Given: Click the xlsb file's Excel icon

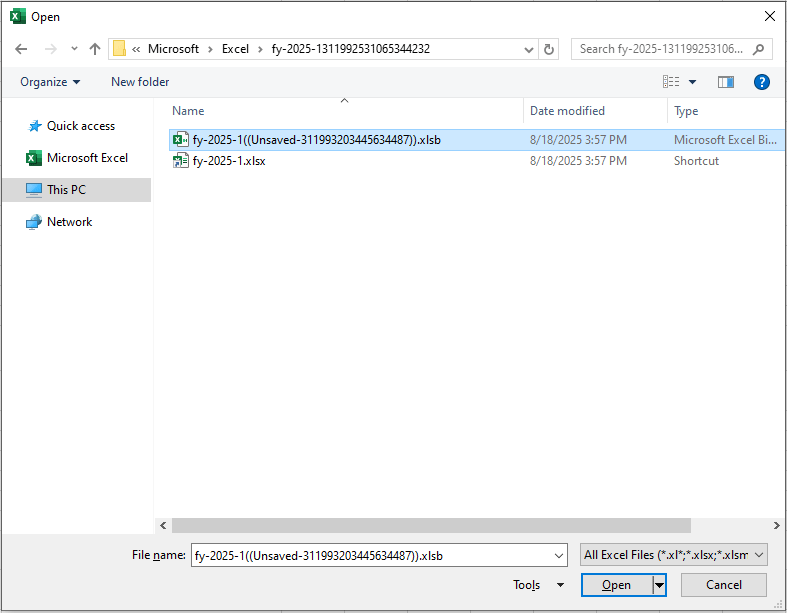Looking at the screenshot, I should [x=180, y=140].
